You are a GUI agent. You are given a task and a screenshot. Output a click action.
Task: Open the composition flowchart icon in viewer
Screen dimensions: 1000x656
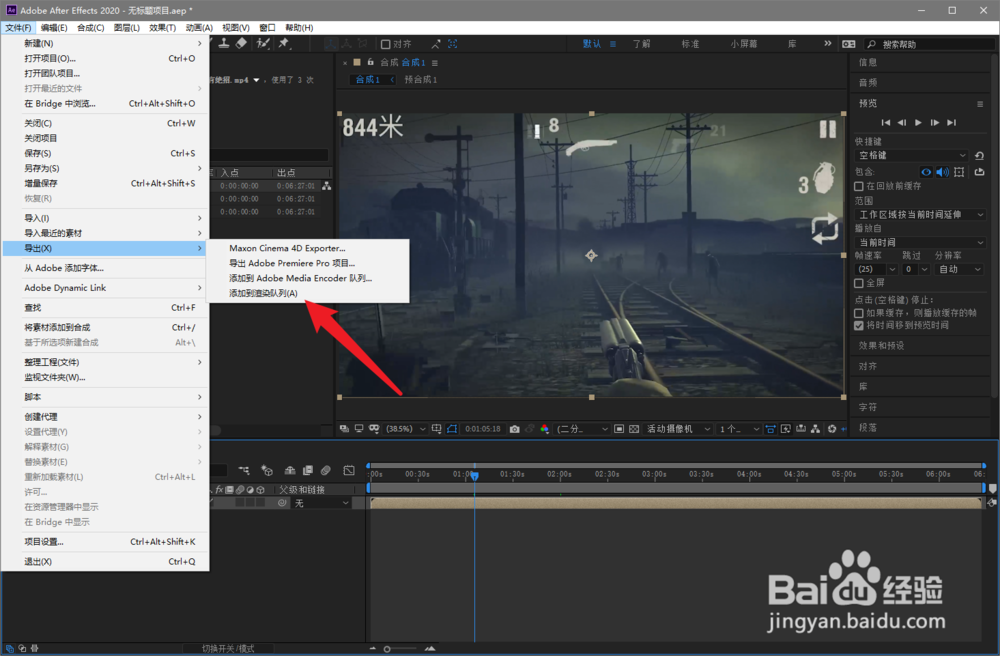[x=816, y=429]
